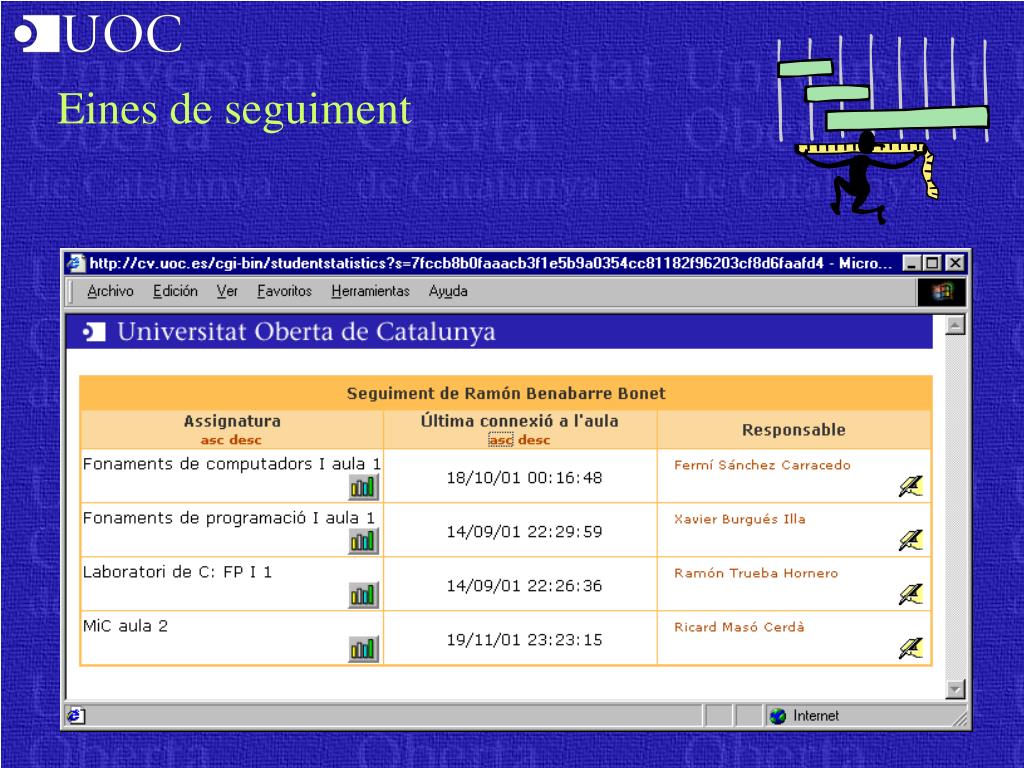Open the Ayuda menu
The height and width of the screenshot is (768, 1024).
(x=448, y=291)
